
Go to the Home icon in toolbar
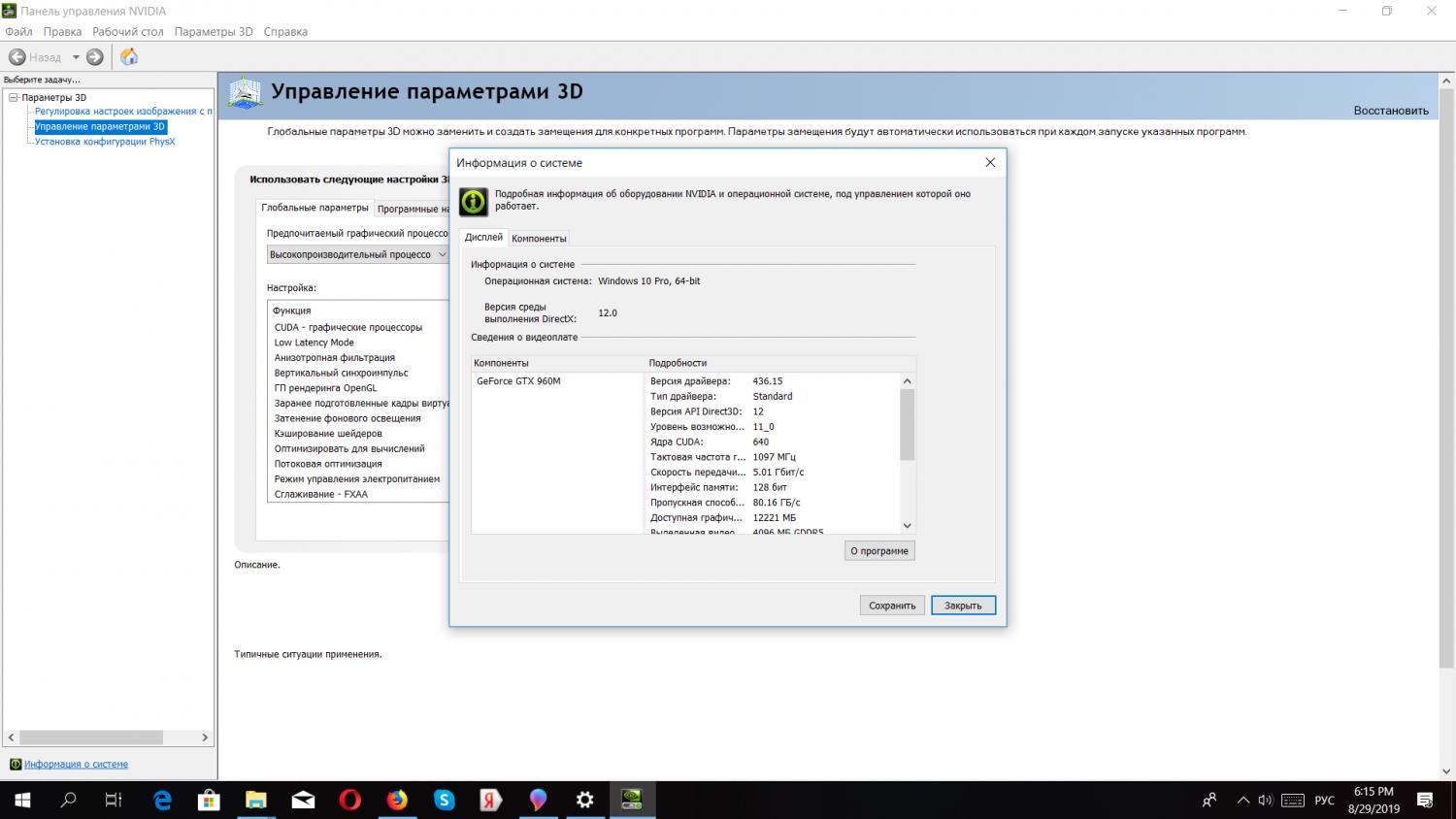tap(129, 57)
